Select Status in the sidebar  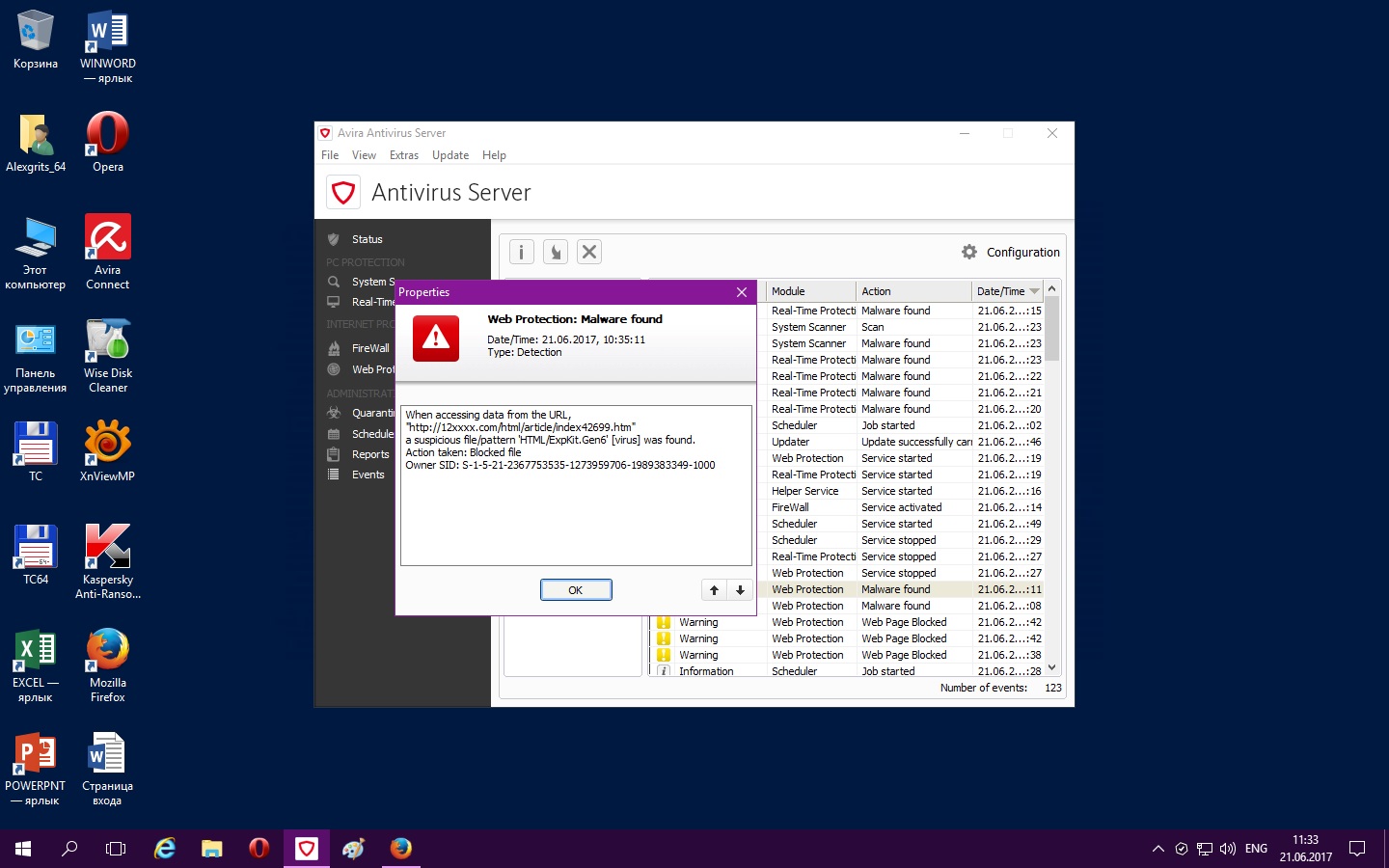tap(367, 239)
